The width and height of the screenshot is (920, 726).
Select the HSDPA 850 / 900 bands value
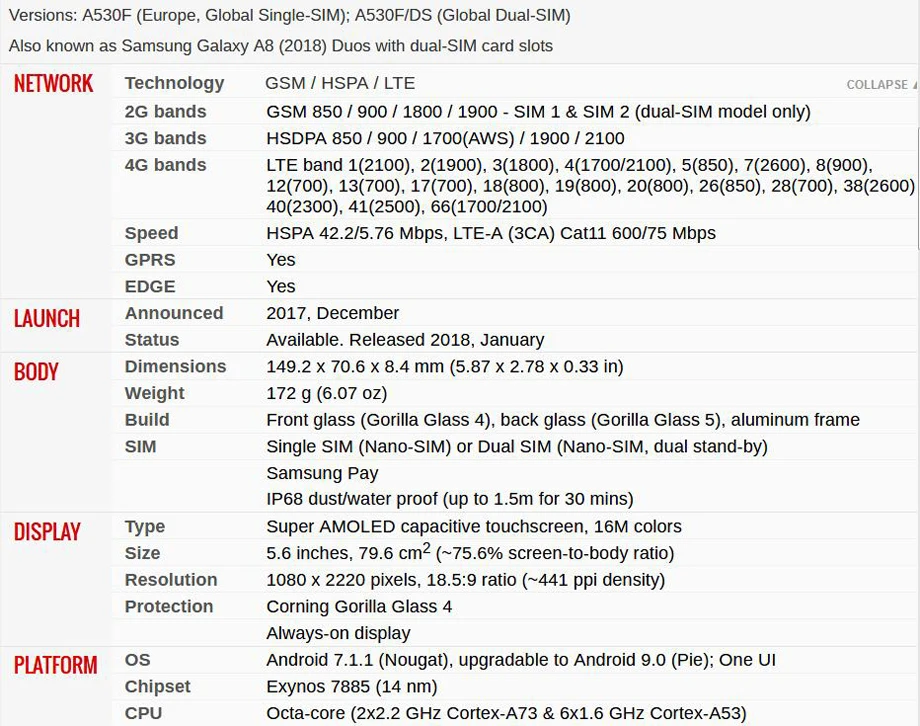point(445,138)
